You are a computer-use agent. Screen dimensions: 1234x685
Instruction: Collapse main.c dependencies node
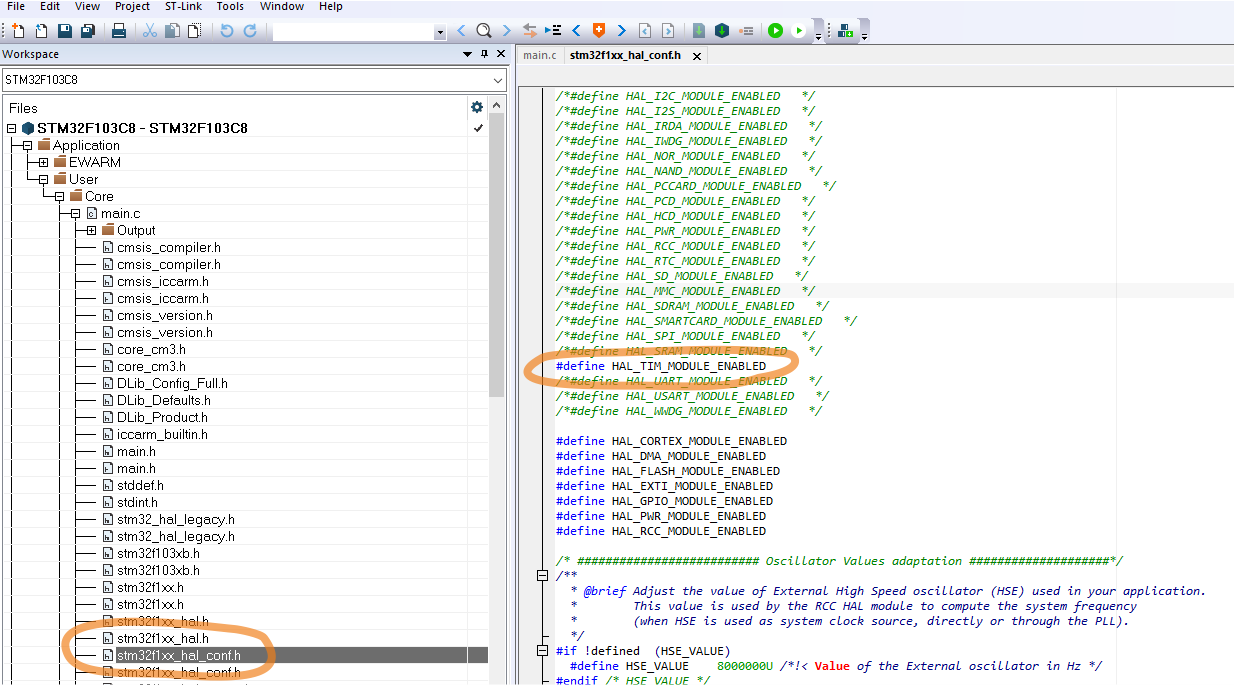(x=75, y=213)
